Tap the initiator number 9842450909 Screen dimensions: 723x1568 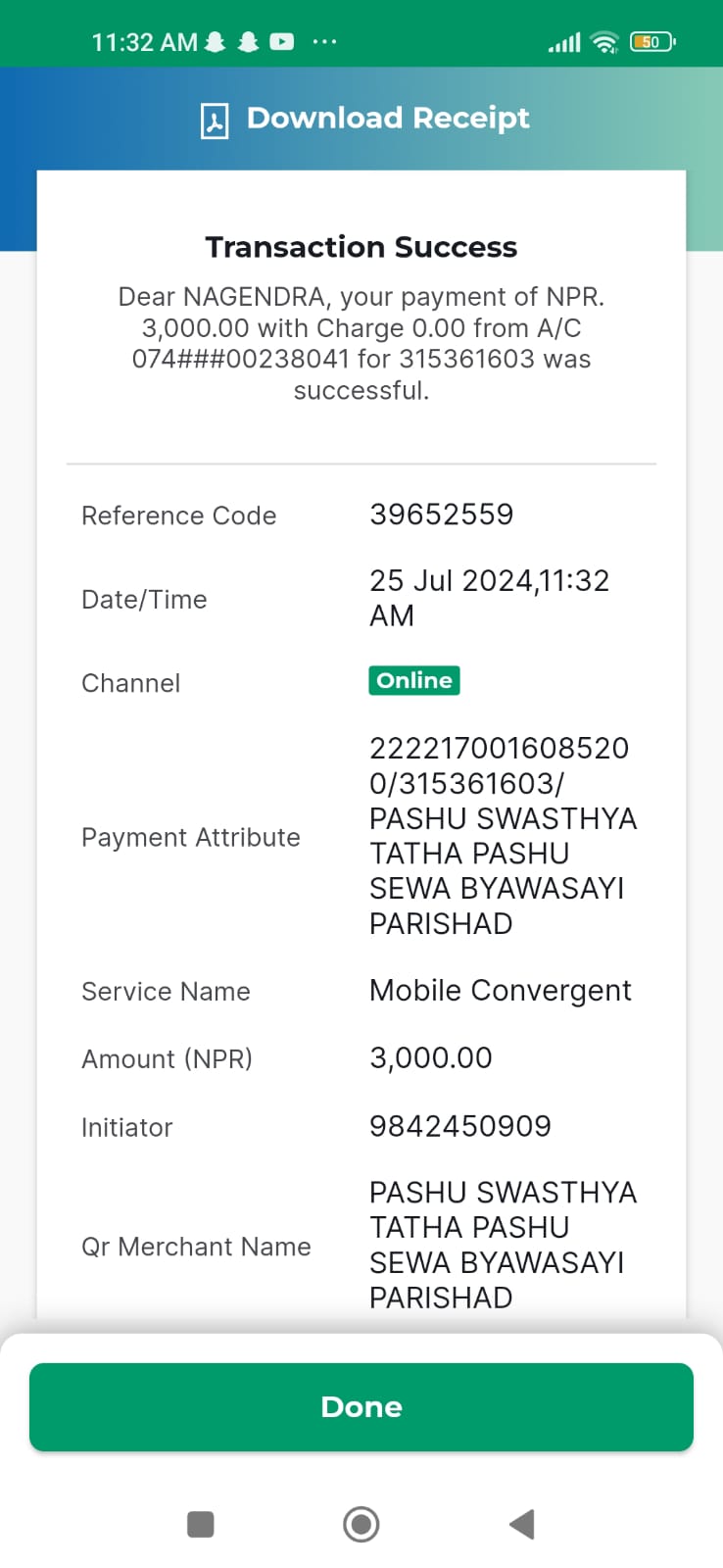point(460,1126)
